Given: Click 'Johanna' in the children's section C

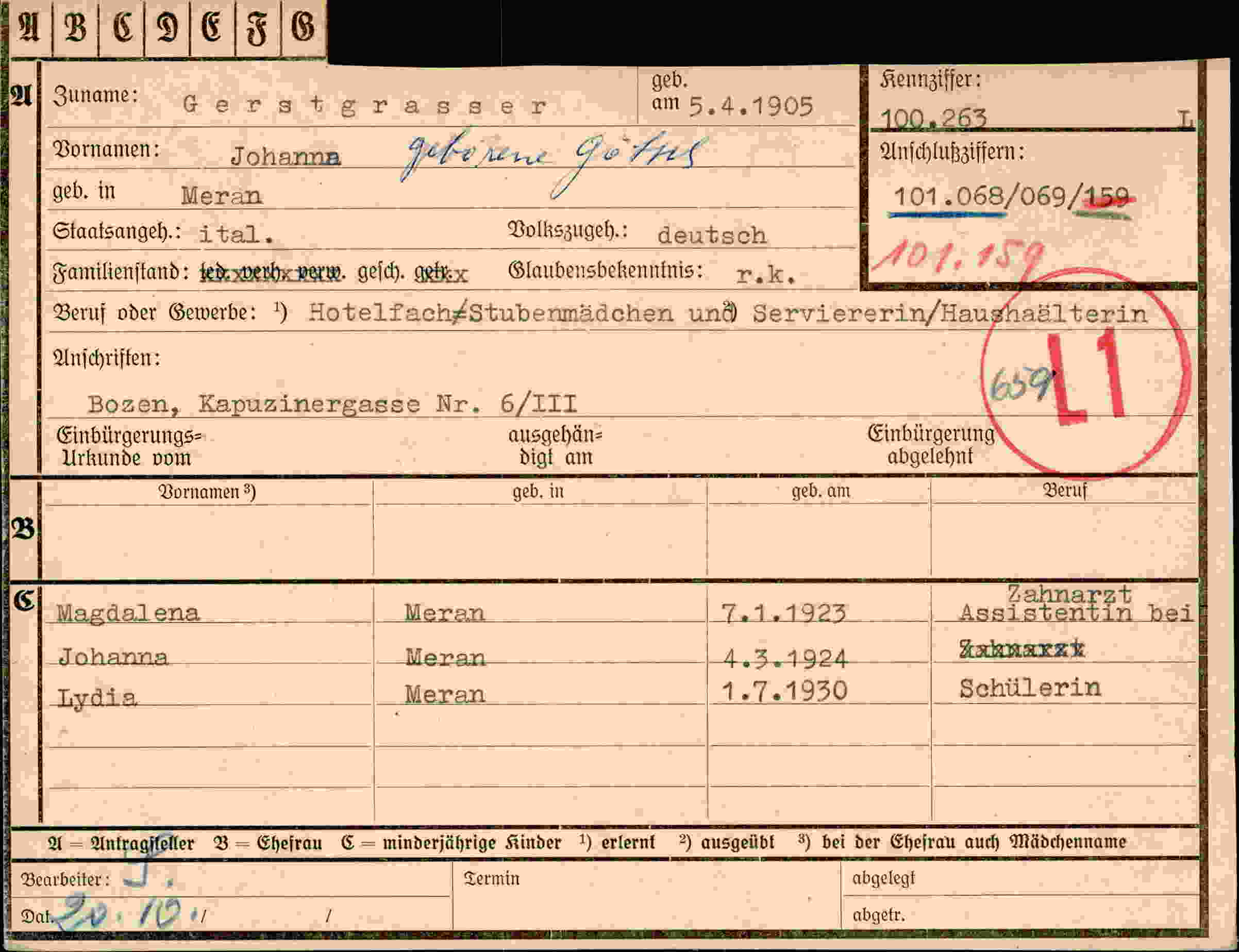Looking at the screenshot, I should pos(113,657).
